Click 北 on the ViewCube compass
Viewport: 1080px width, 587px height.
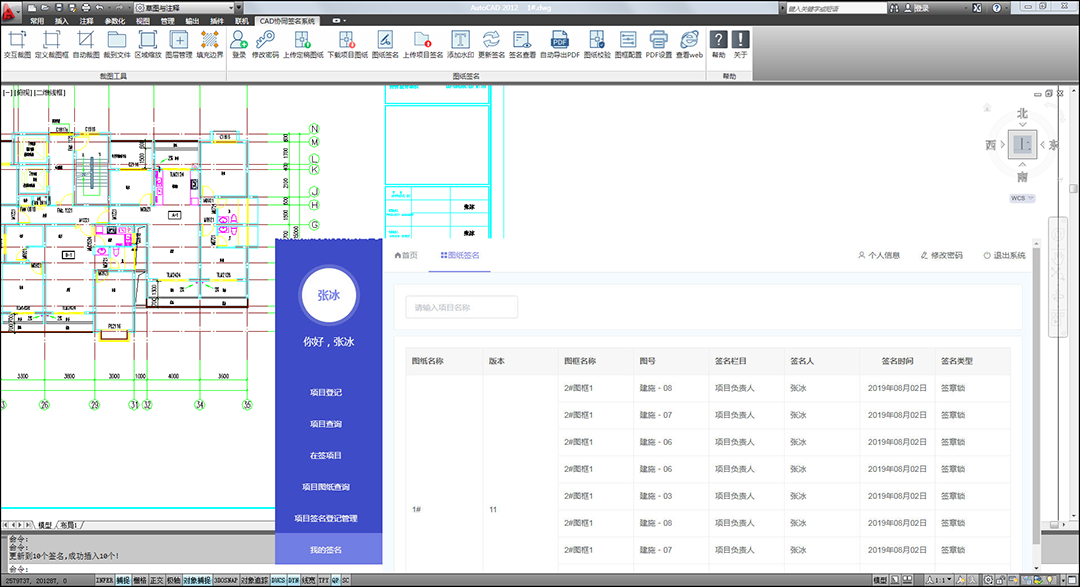pyautogui.click(x=1022, y=114)
